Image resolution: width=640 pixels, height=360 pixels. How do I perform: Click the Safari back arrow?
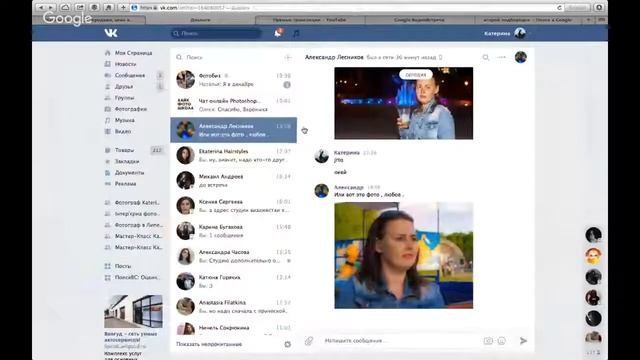click(x=40, y=7)
